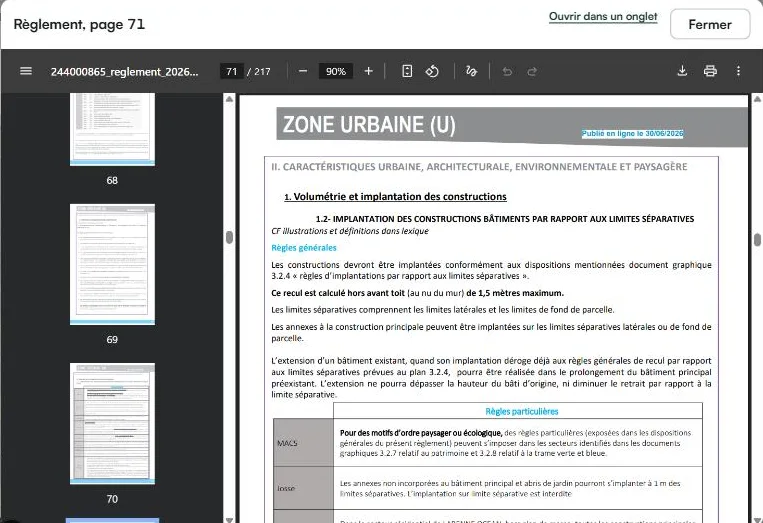This screenshot has height=523, width=763.
Task: Click the 'Règlement, page 71' title
Action: click(x=79, y=24)
